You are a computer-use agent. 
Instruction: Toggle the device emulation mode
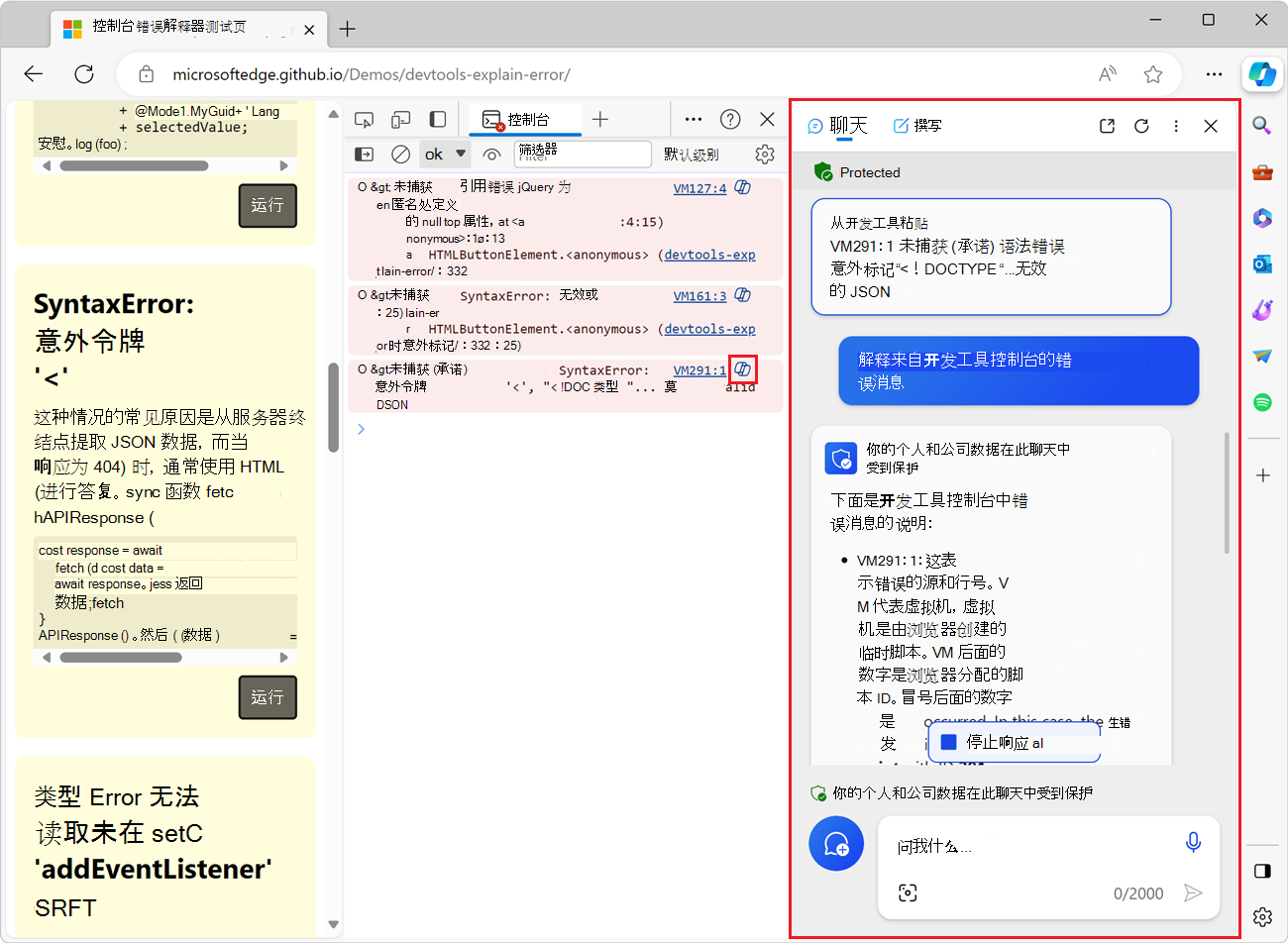click(400, 118)
